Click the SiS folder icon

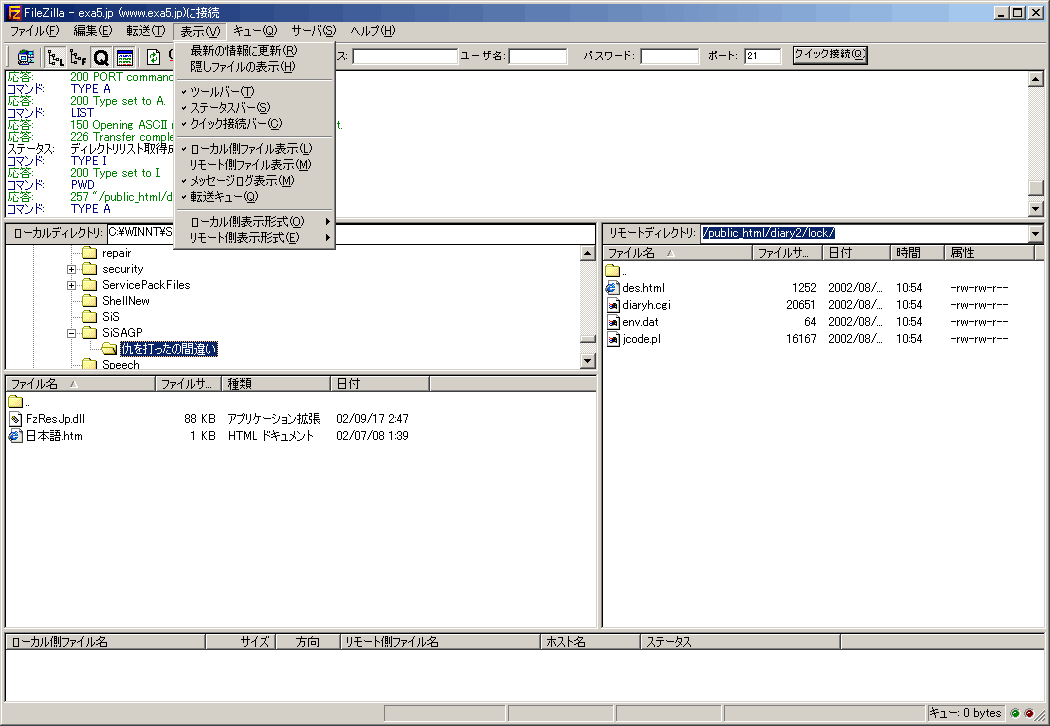pos(89,317)
